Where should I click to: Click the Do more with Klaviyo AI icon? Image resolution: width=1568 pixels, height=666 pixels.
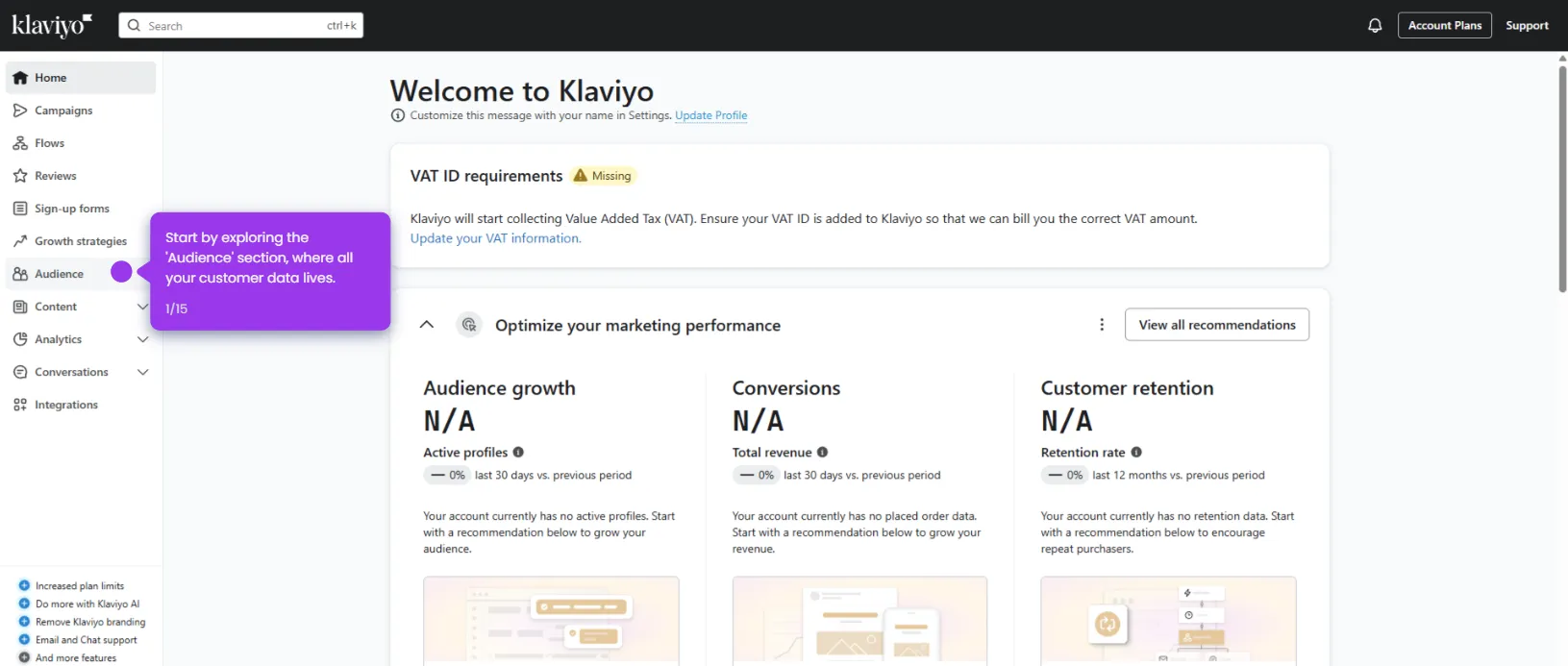[25, 604]
